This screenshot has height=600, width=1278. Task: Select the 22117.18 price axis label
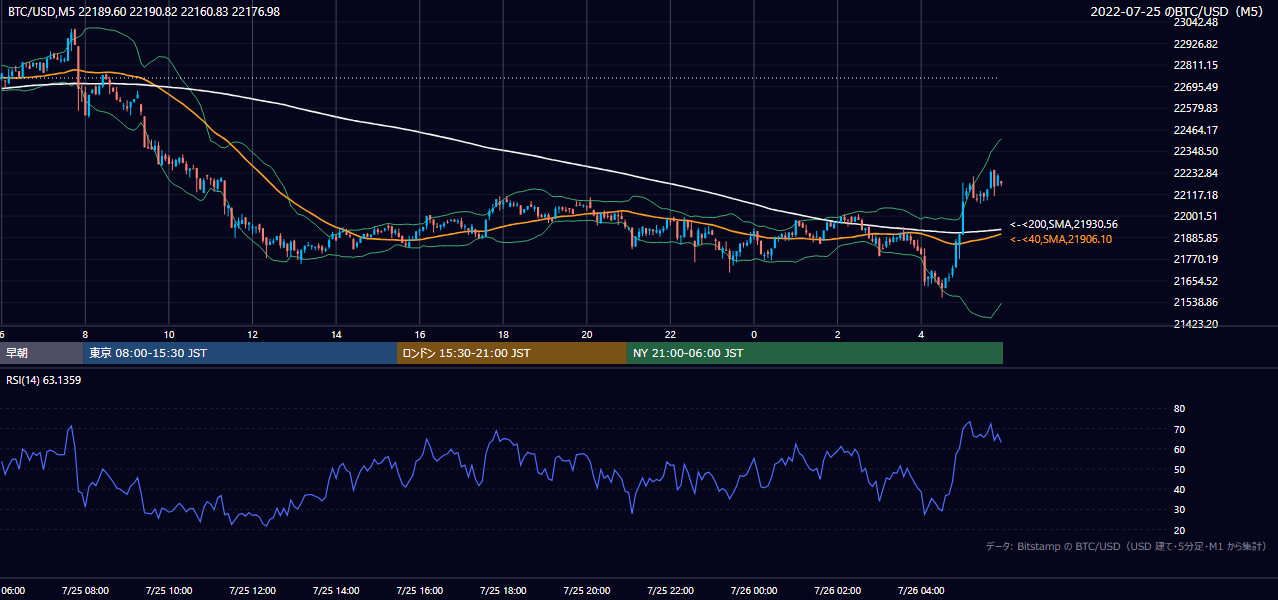(1196, 194)
